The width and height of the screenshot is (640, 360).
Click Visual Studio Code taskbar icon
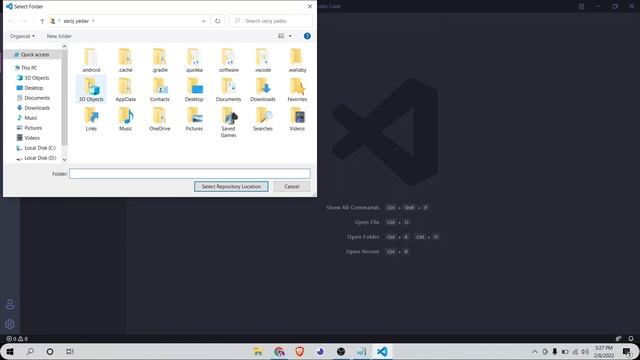(382, 351)
